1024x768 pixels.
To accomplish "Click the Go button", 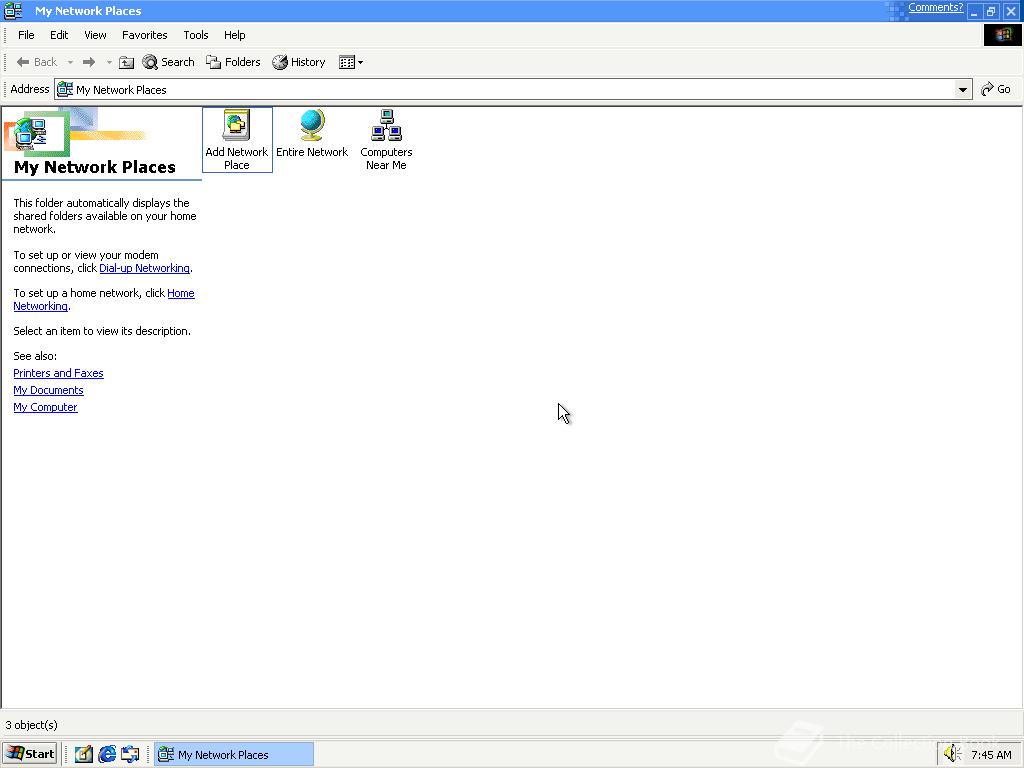I will tap(996, 89).
